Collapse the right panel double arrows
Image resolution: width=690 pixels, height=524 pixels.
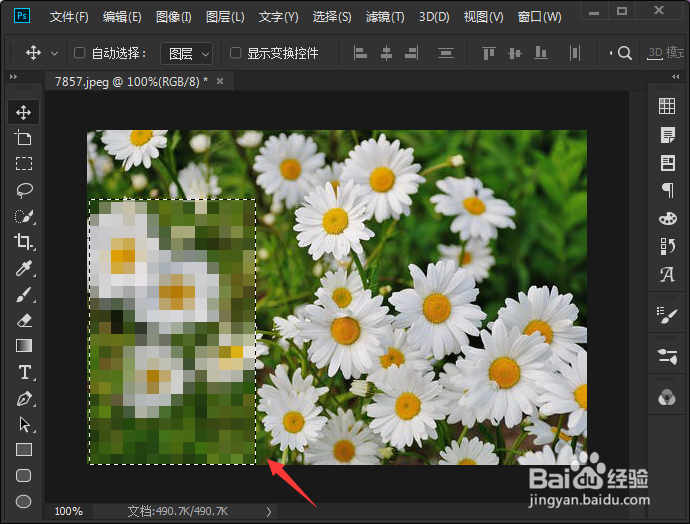pyautogui.click(x=675, y=77)
